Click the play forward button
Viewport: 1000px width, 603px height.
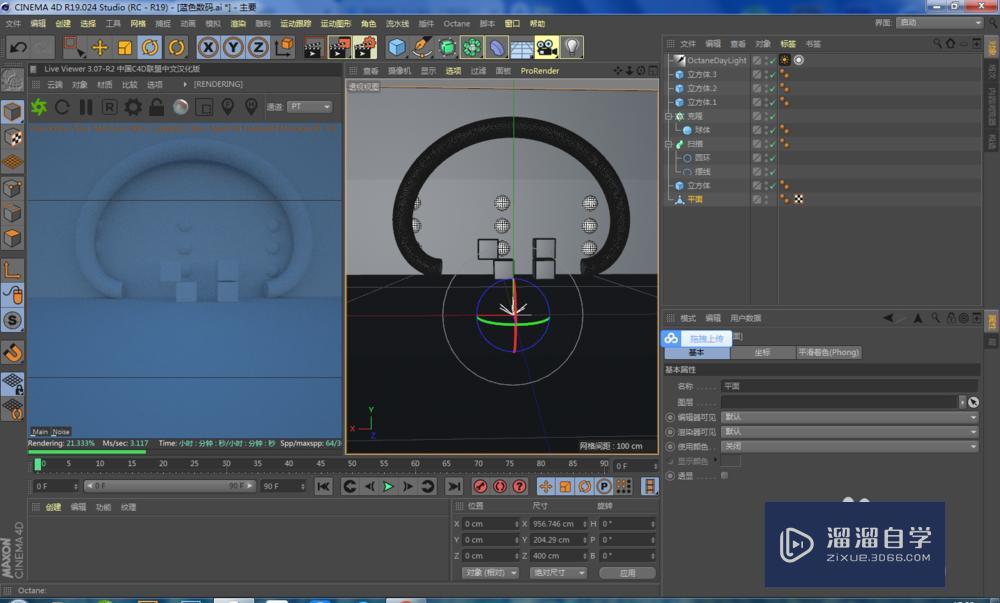[x=388, y=487]
